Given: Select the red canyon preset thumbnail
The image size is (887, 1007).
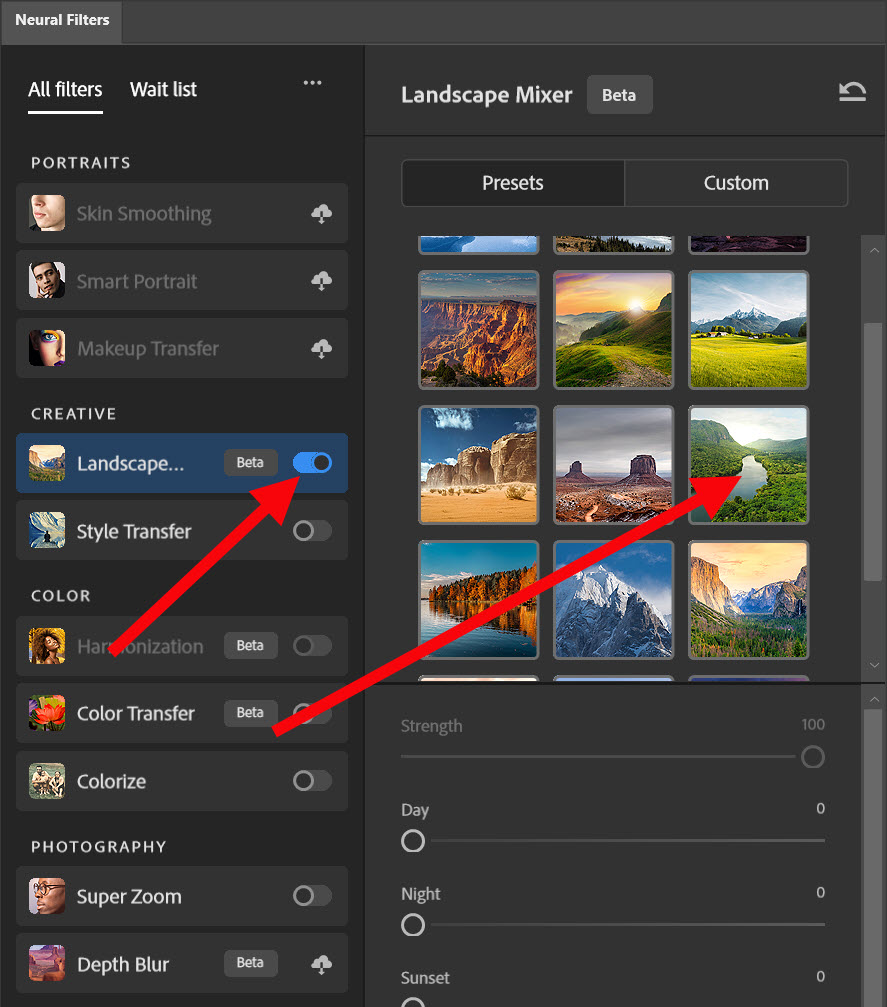Looking at the screenshot, I should 479,329.
